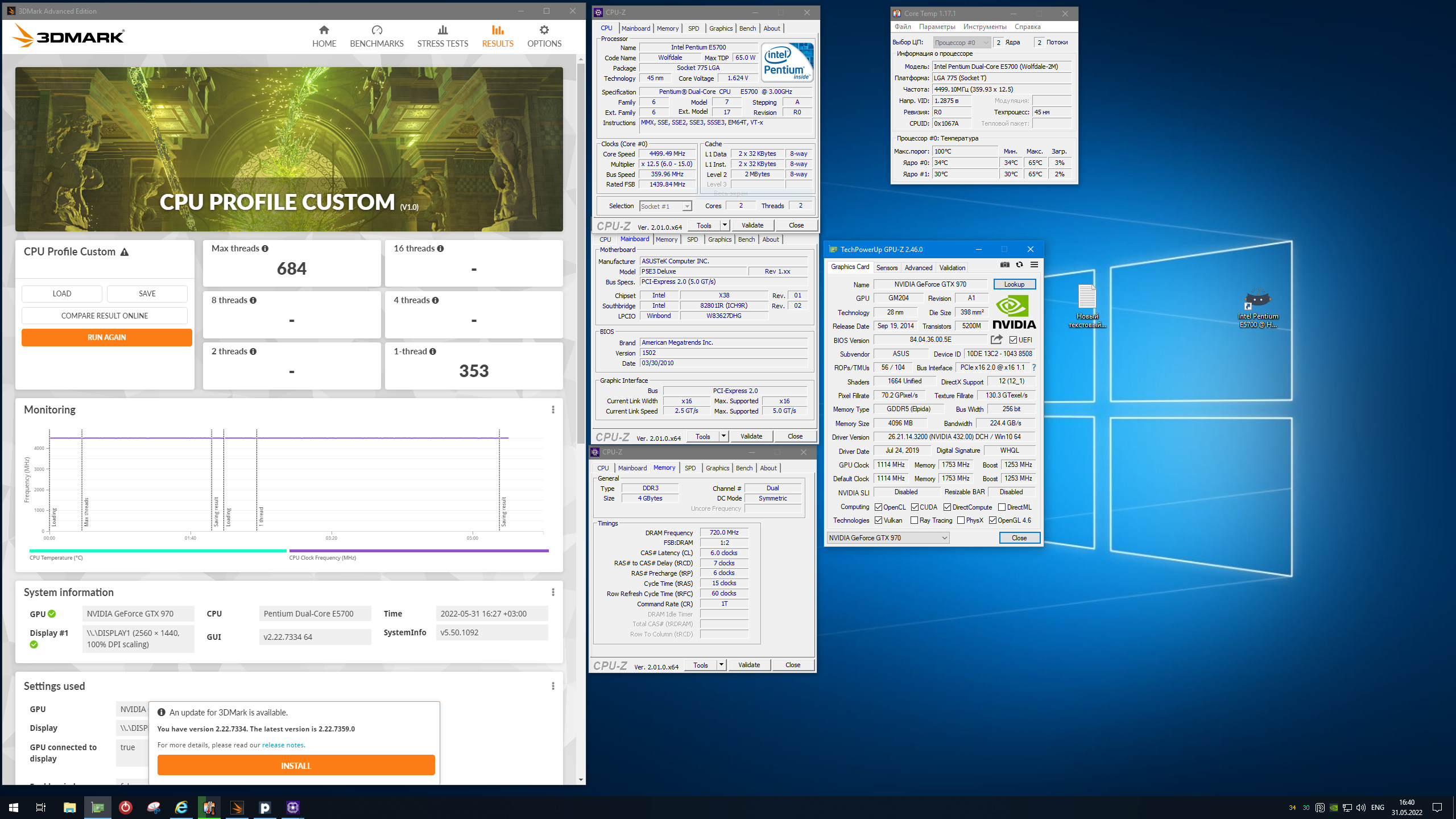Image resolution: width=1456 pixels, height=819 pixels.
Task: Click the BIOS export share icon in GPU-Z
Action: point(996,340)
